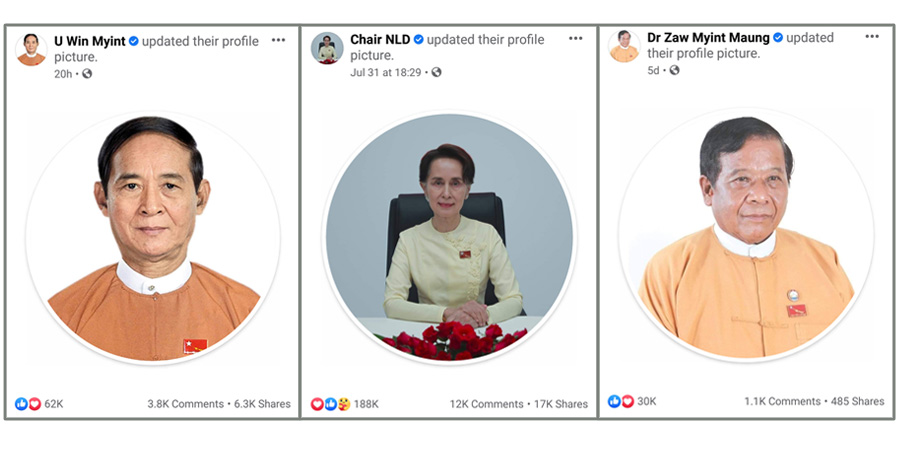The width and height of the screenshot is (900, 450).
Task: Open the 1.1K Comments link
Action: click(x=782, y=402)
